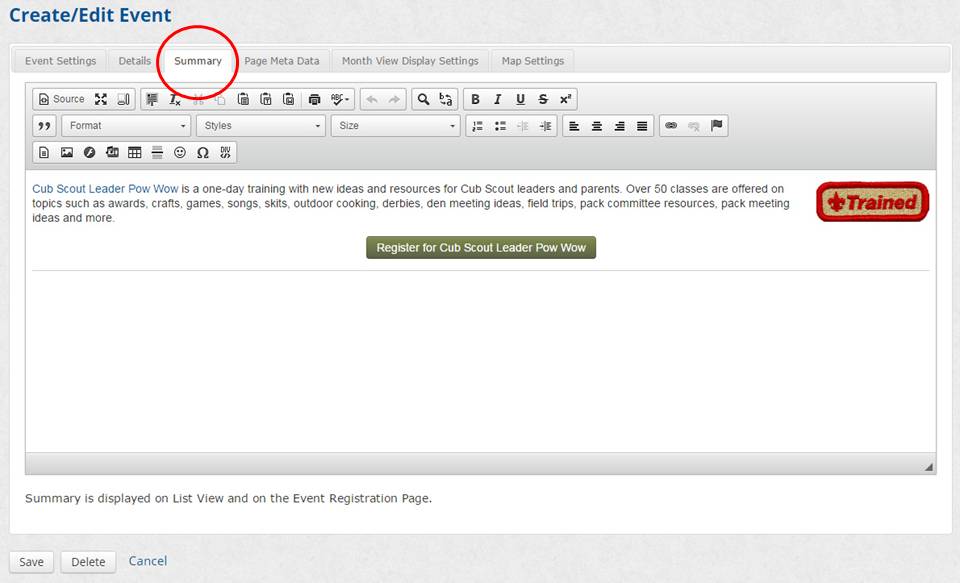Center align text
The image size is (960, 583).
click(597, 126)
